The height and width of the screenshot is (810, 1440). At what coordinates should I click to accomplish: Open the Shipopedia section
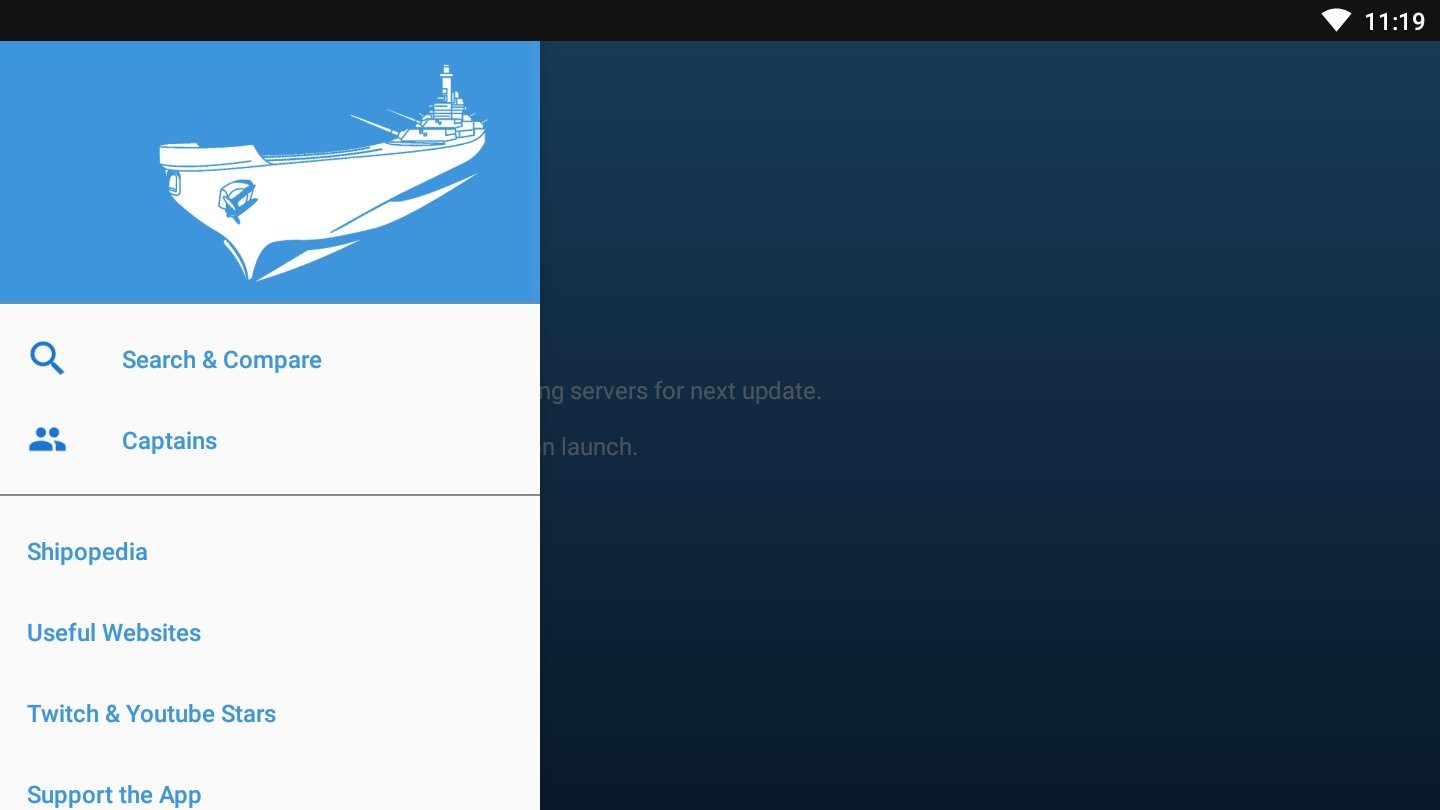click(x=87, y=552)
